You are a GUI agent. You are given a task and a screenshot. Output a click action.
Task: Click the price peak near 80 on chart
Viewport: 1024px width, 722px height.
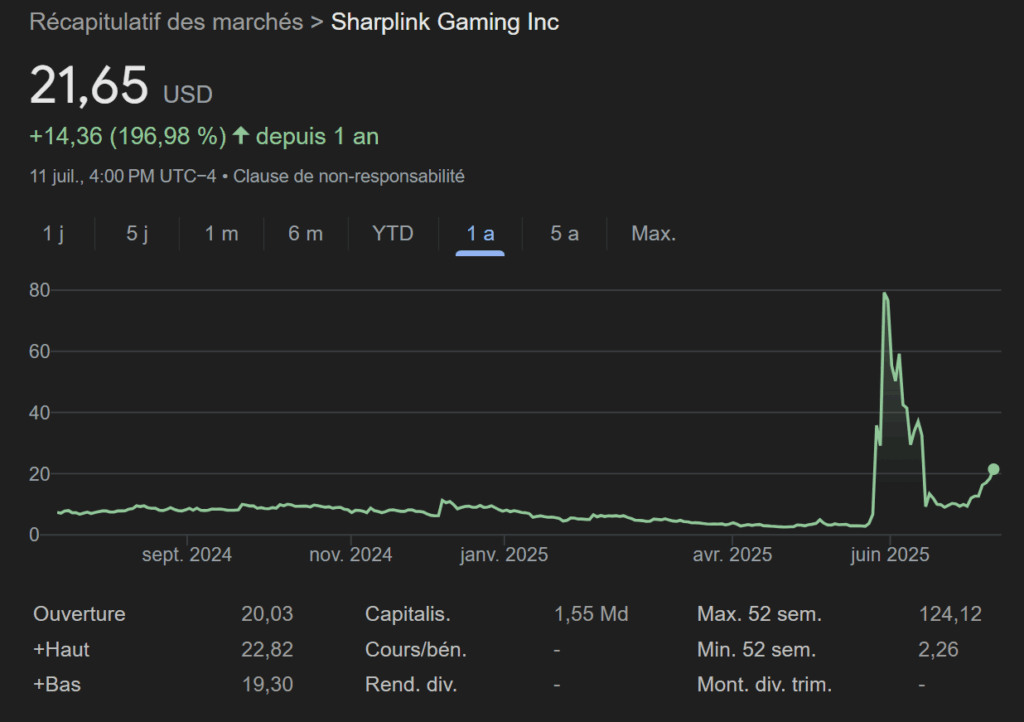pyautogui.click(x=884, y=294)
